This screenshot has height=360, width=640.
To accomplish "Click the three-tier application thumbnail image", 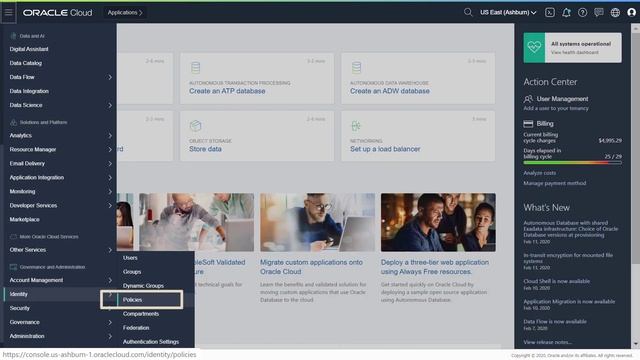I will point(438,222).
